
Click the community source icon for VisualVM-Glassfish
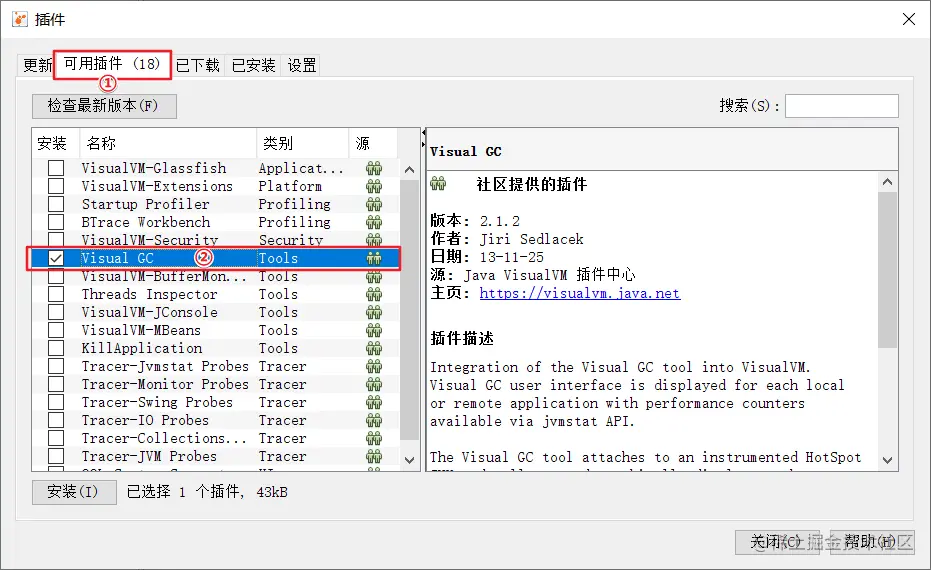click(374, 168)
